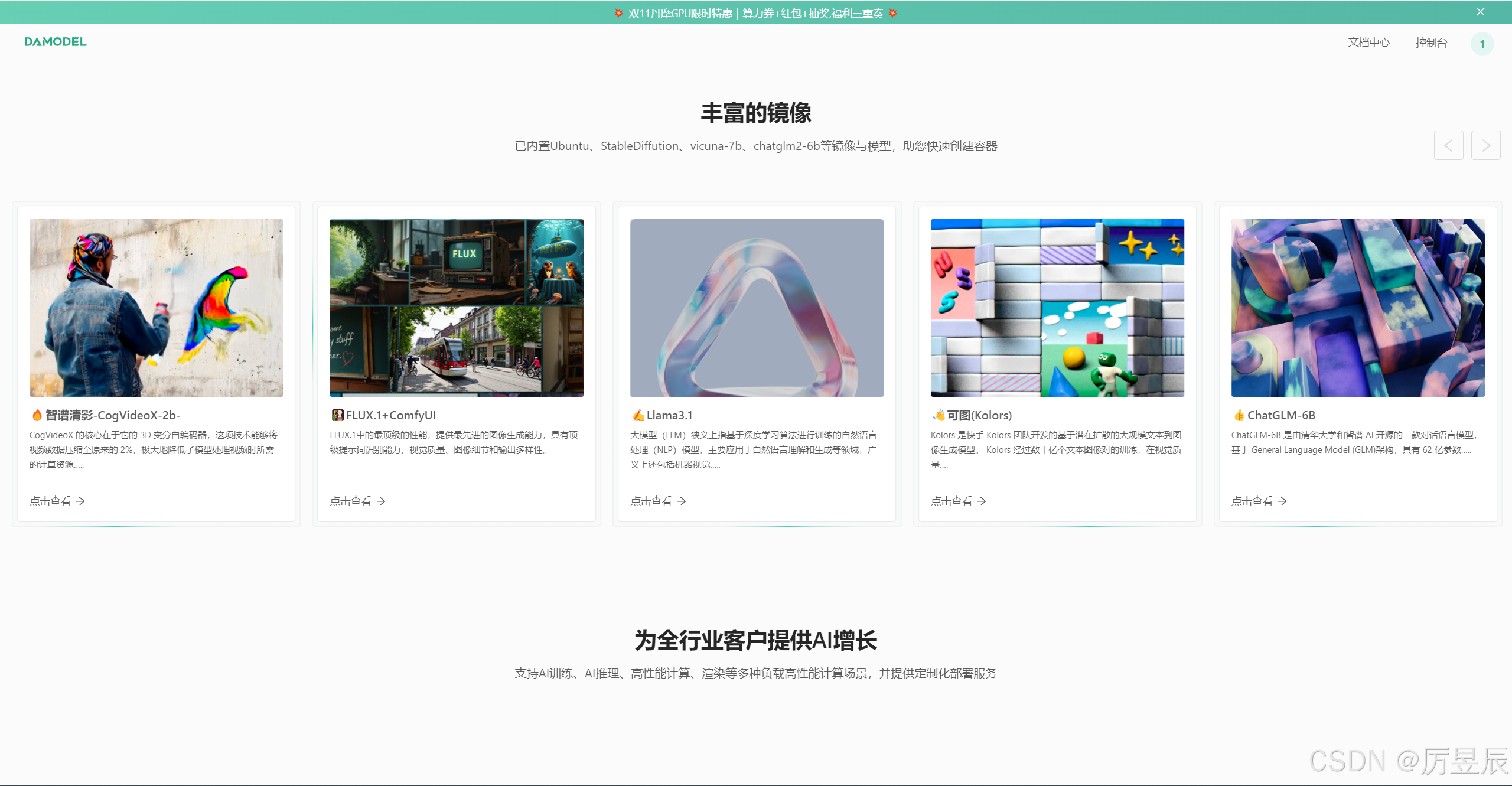Click the 智谱清影-CogVideoX-2b- title
The width and height of the screenshot is (1512, 786).
pyautogui.click(x=113, y=415)
